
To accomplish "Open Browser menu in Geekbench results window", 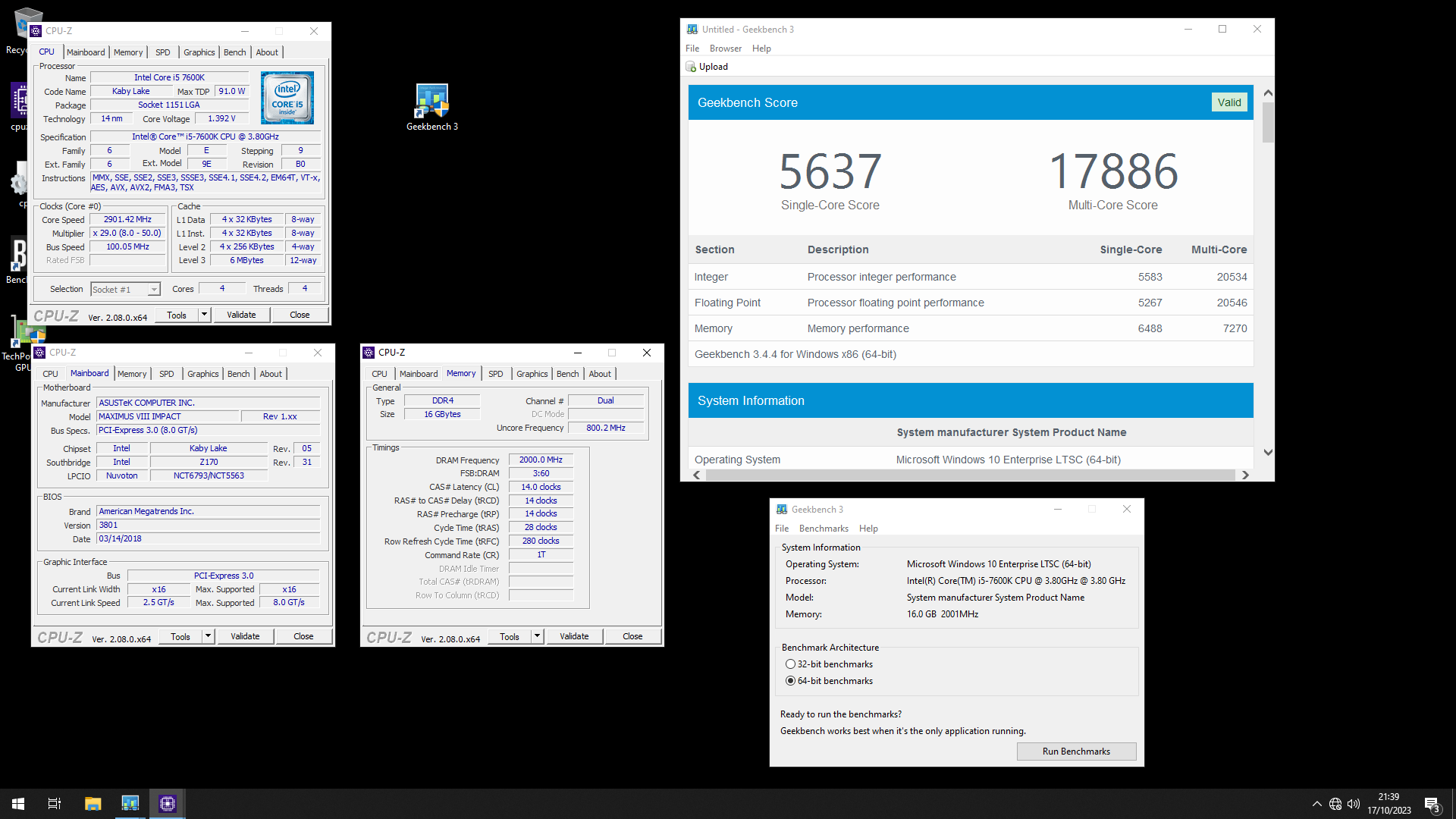I will [726, 49].
